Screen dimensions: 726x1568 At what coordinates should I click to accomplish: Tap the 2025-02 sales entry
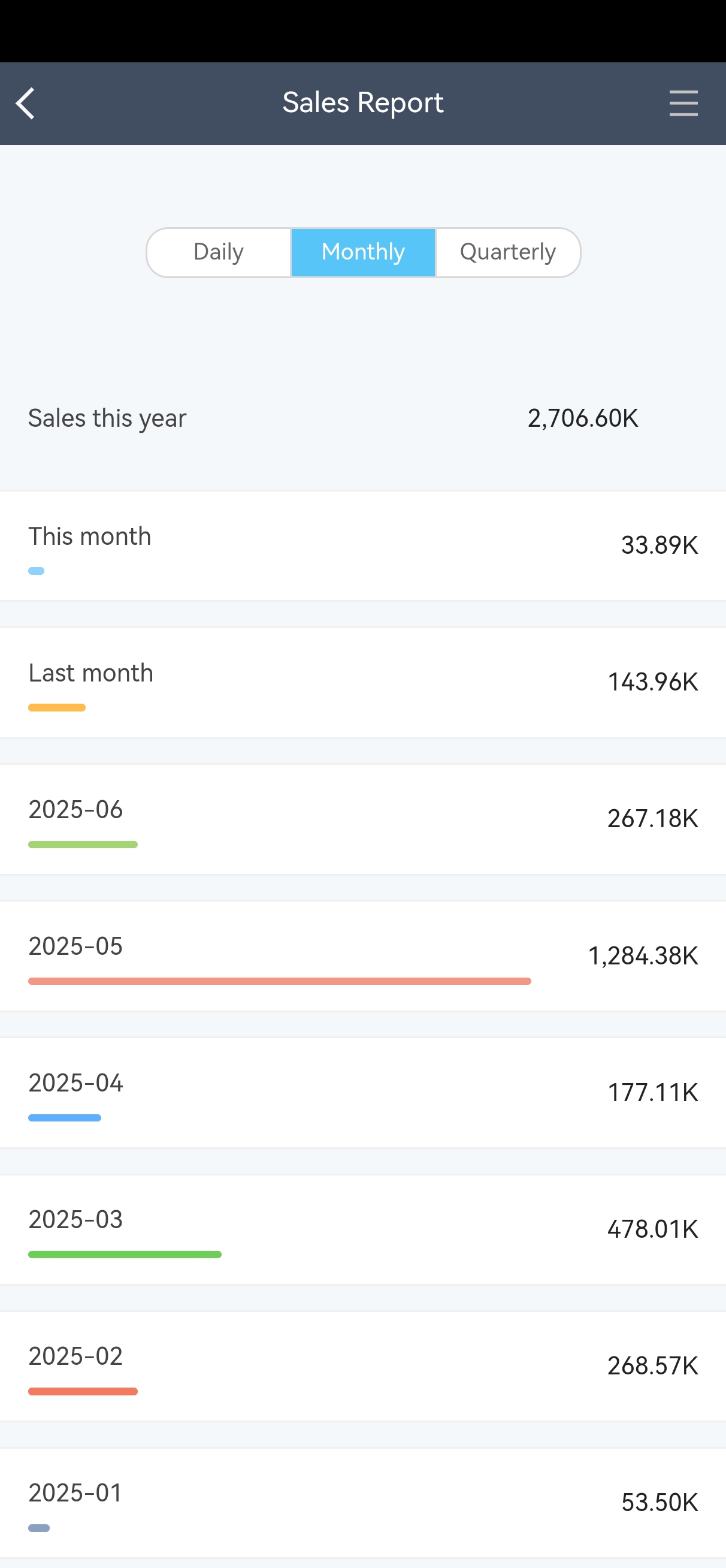click(x=362, y=1366)
